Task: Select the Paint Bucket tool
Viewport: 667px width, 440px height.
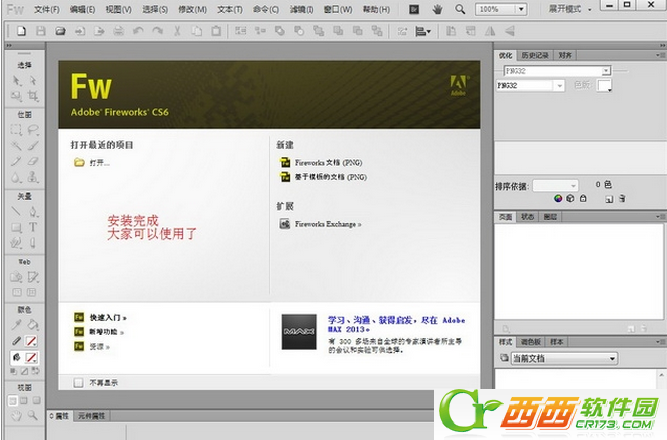Action: [33, 325]
